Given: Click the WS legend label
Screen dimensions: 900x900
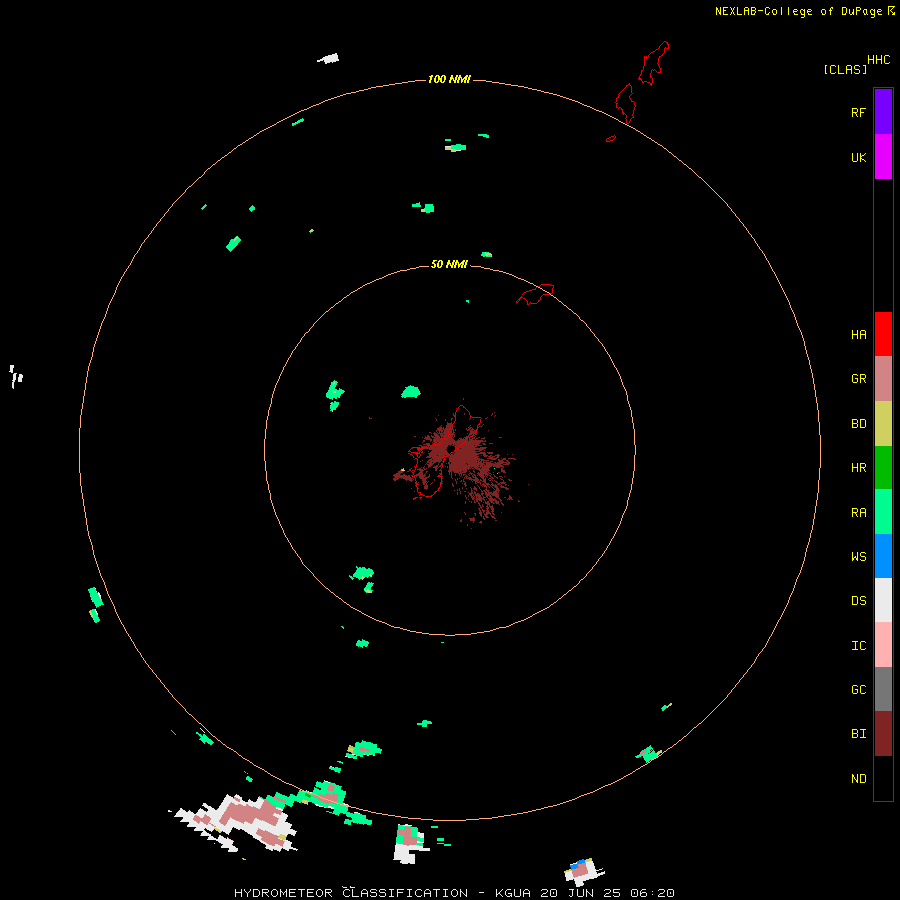Looking at the screenshot, I should coord(858,557).
